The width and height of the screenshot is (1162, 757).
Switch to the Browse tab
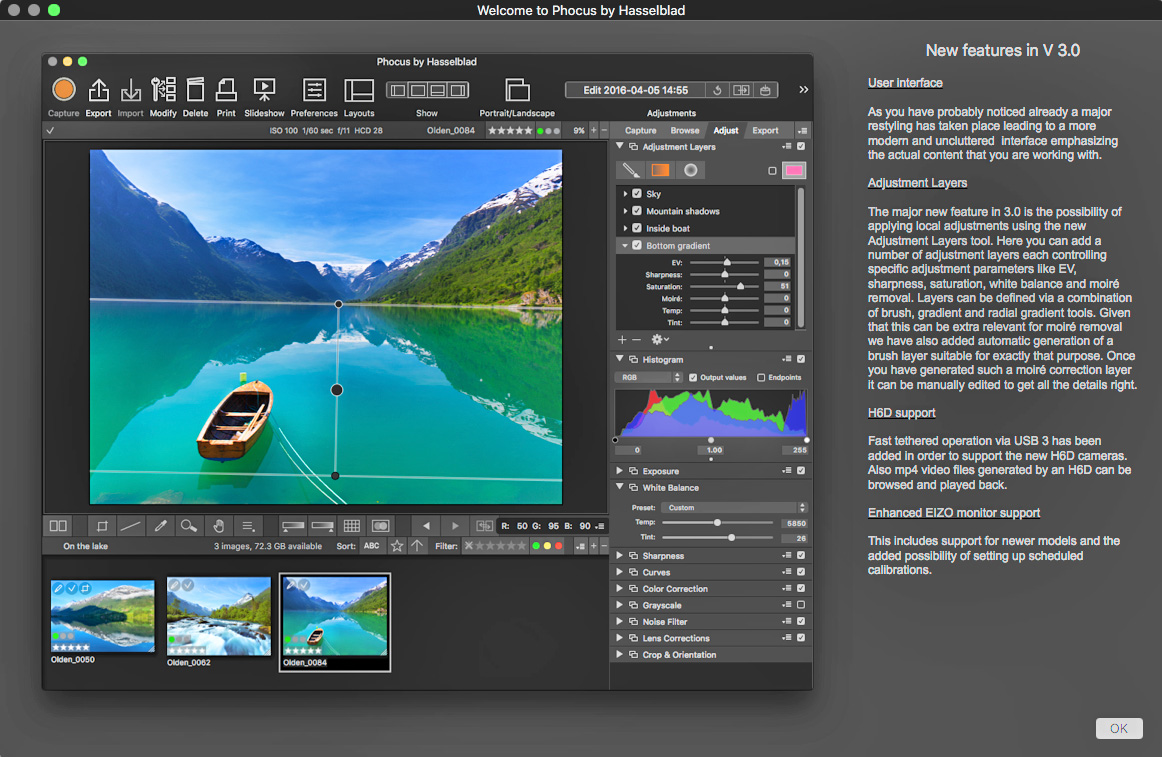pyautogui.click(x=685, y=130)
